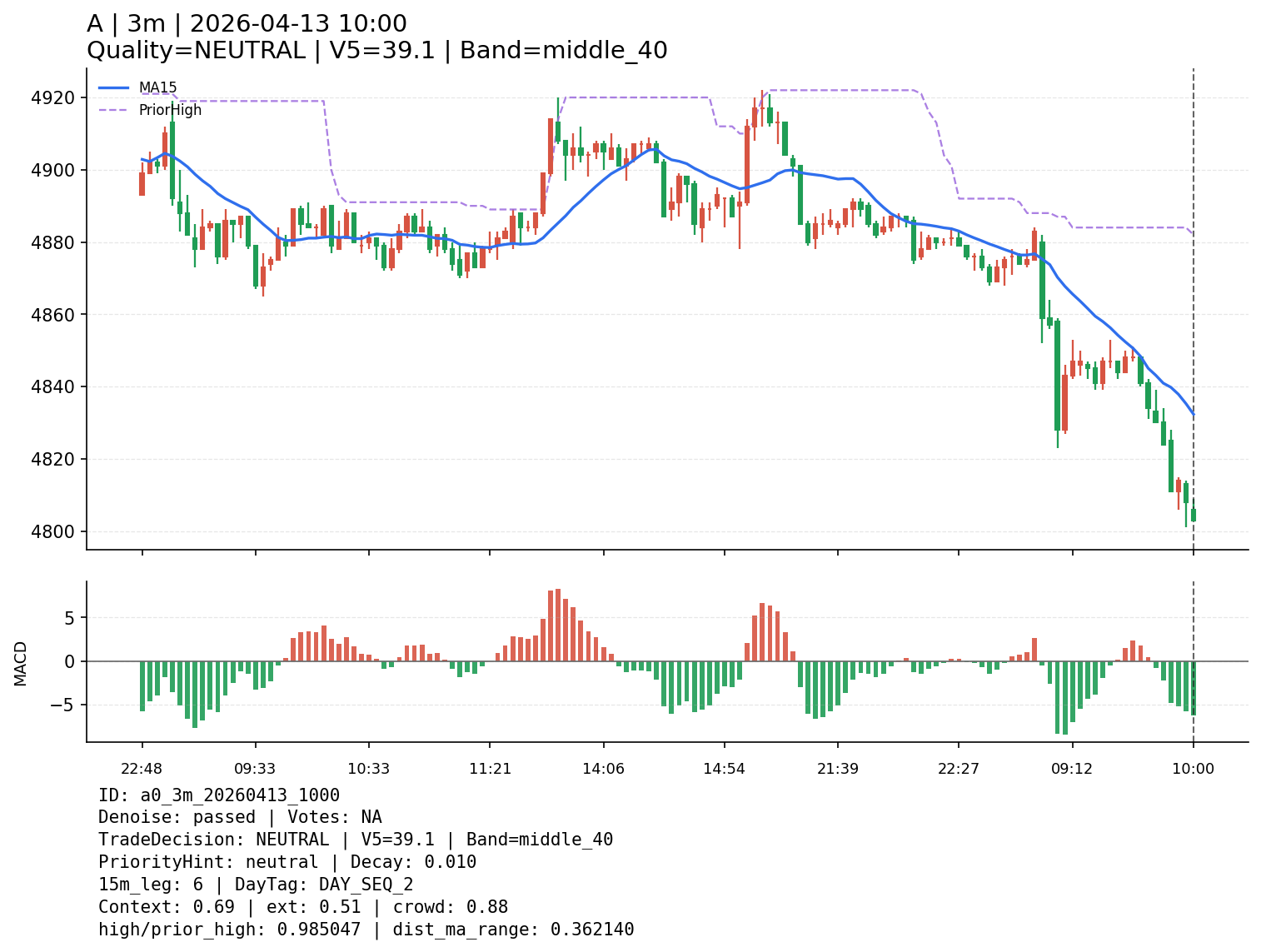Click the 21:39 x-axis time label
Screen dimensions: 1261x952
pos(837,768)
